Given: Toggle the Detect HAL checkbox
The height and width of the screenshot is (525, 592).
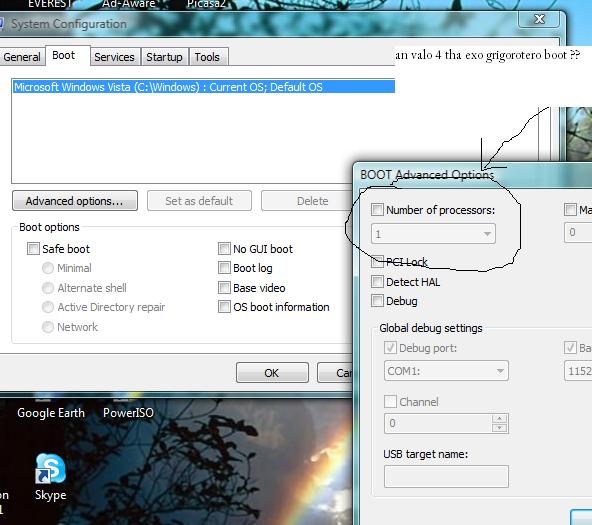Looking at the screenshot, I should [x=377, y=282].
